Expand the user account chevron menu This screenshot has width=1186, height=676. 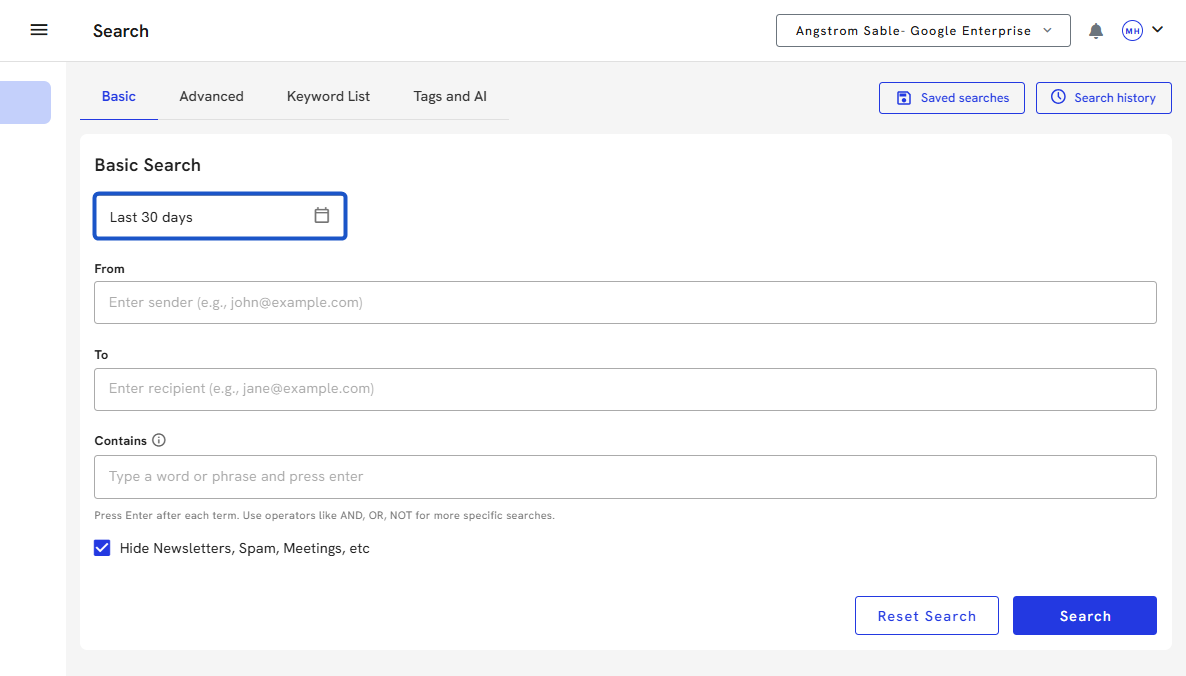click(1158, 30)
